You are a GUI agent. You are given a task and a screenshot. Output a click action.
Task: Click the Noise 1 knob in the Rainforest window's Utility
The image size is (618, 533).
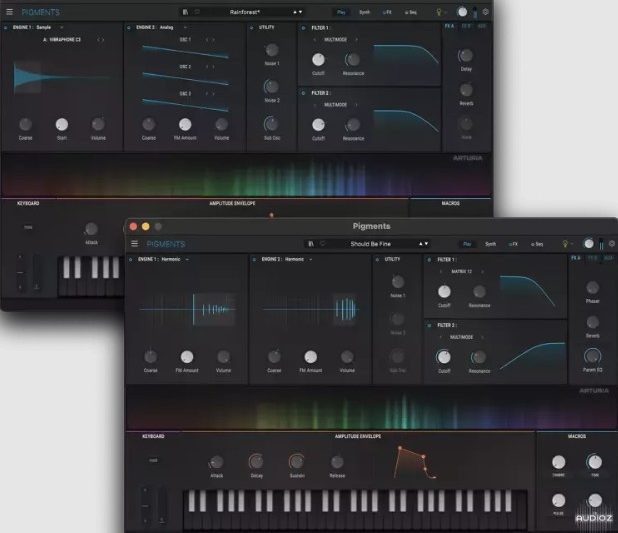[272, 50]
